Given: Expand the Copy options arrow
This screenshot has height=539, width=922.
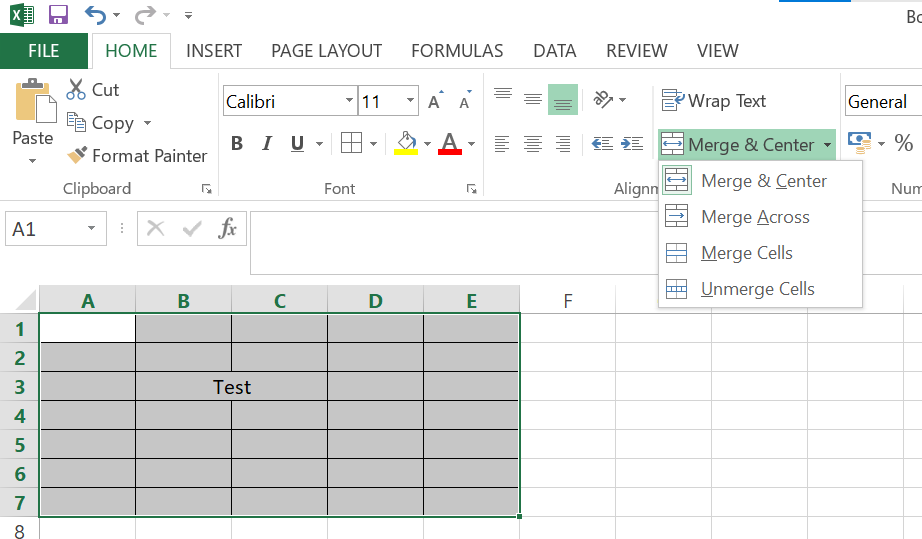Looking at the screenshot, I should (x=147, y=123).
